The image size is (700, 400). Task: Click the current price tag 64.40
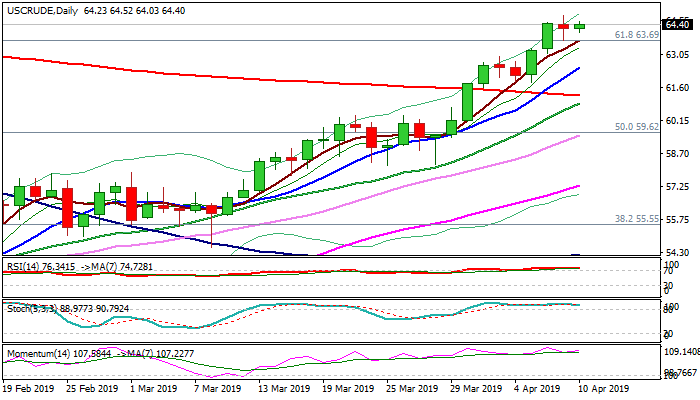coord(680,22)
